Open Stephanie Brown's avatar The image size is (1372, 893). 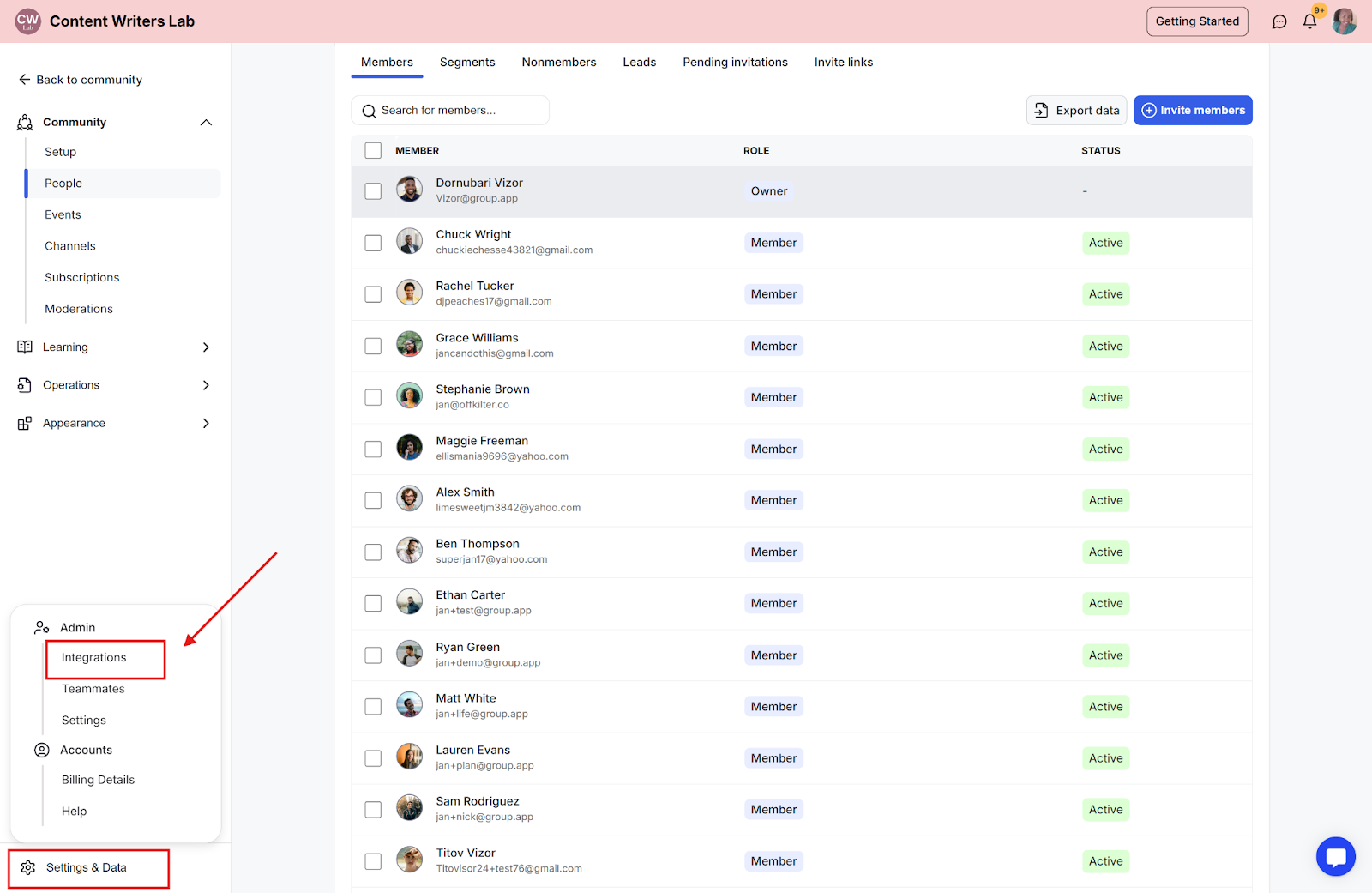point(410,395)
